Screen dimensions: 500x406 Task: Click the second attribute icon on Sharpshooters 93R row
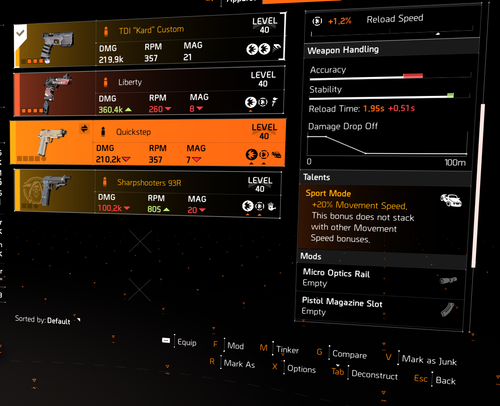(x=260, y=206)
